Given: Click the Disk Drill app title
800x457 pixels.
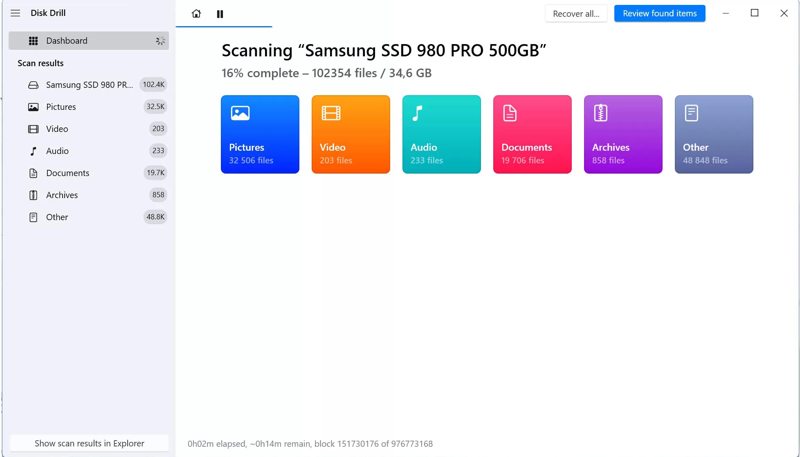Looking at the screenshot, I should [48, 13].
